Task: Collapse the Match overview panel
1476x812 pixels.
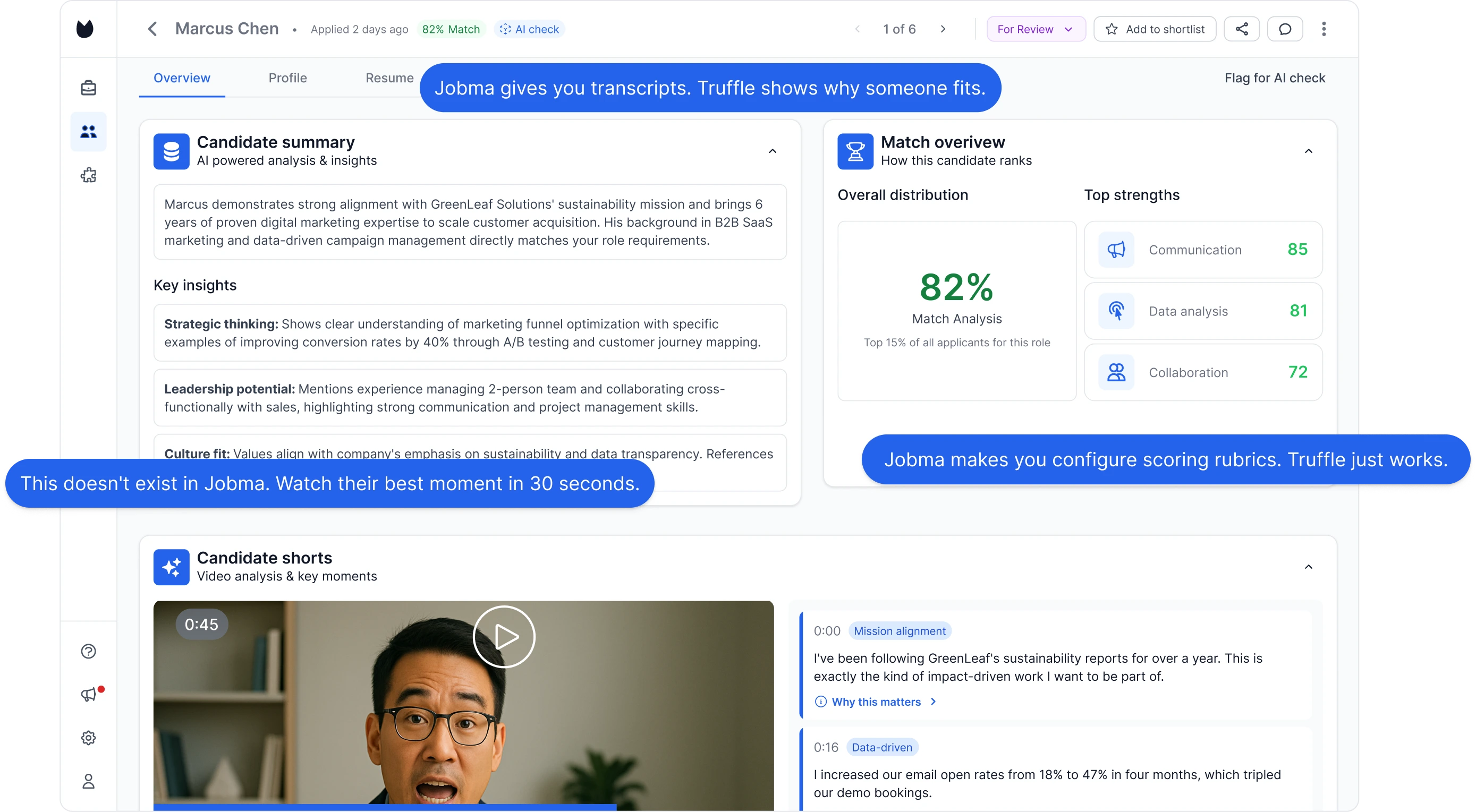Action: (1308, 151)
